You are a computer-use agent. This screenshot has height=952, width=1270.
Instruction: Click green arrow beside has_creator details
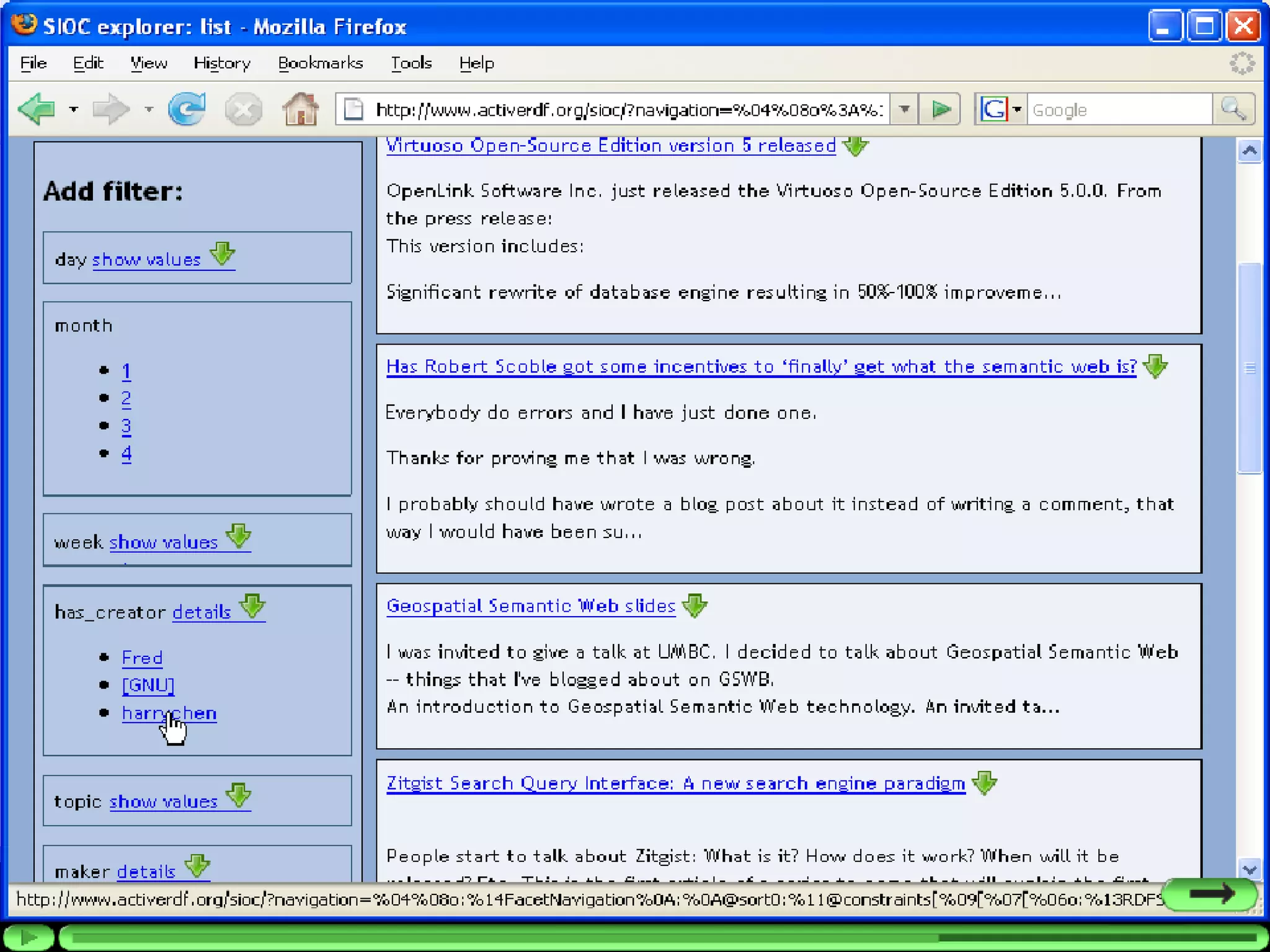tap(252, 607)
